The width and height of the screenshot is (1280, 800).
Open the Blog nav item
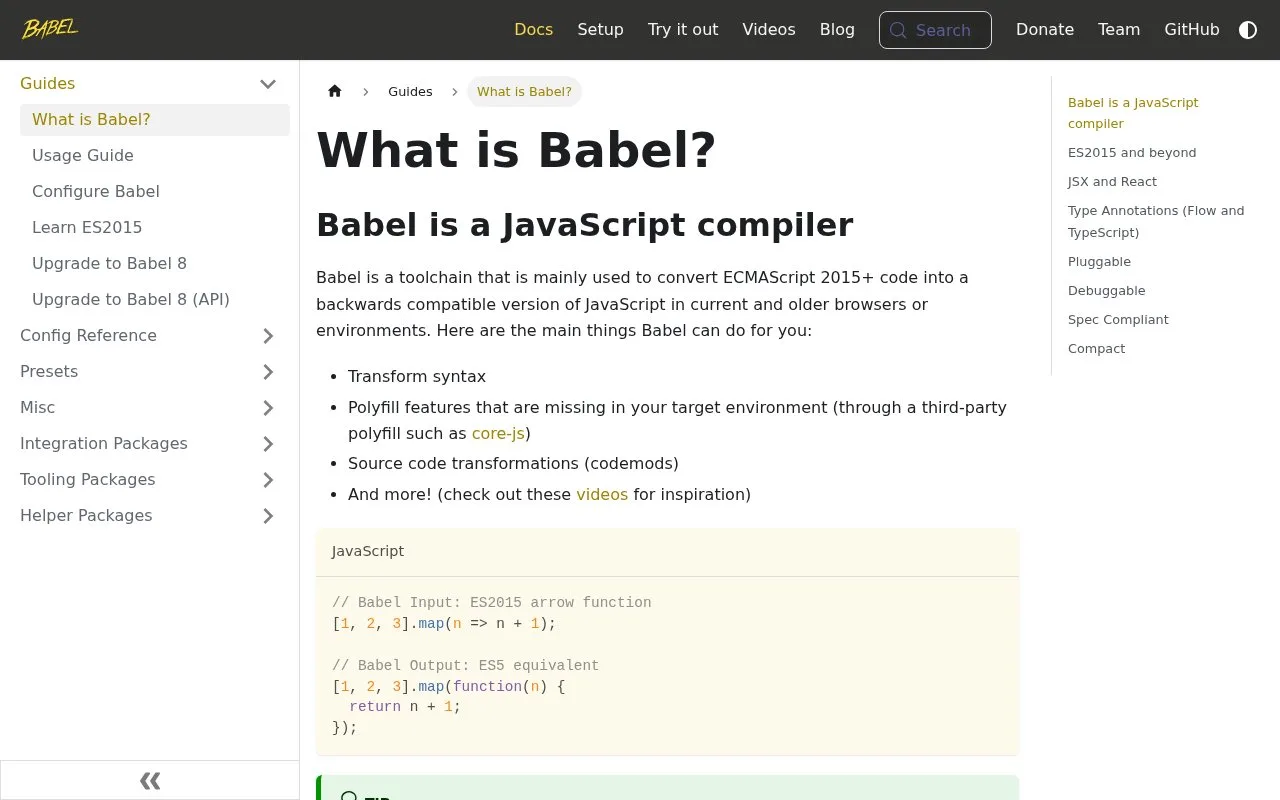click(x=837, y=30)
